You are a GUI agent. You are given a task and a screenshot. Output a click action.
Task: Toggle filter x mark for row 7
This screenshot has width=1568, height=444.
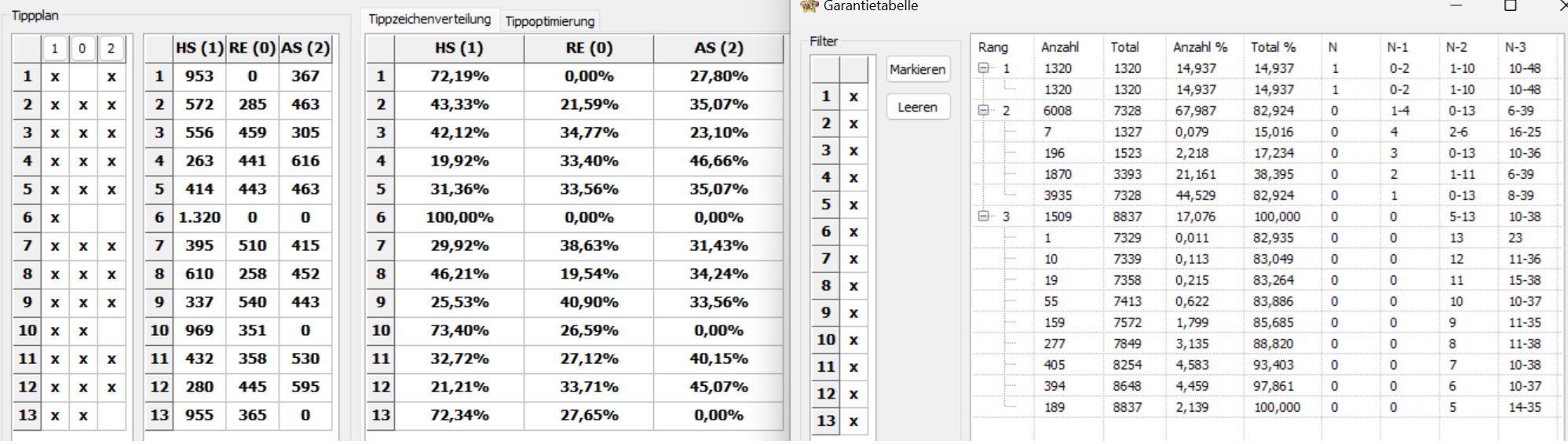[853, 258]
